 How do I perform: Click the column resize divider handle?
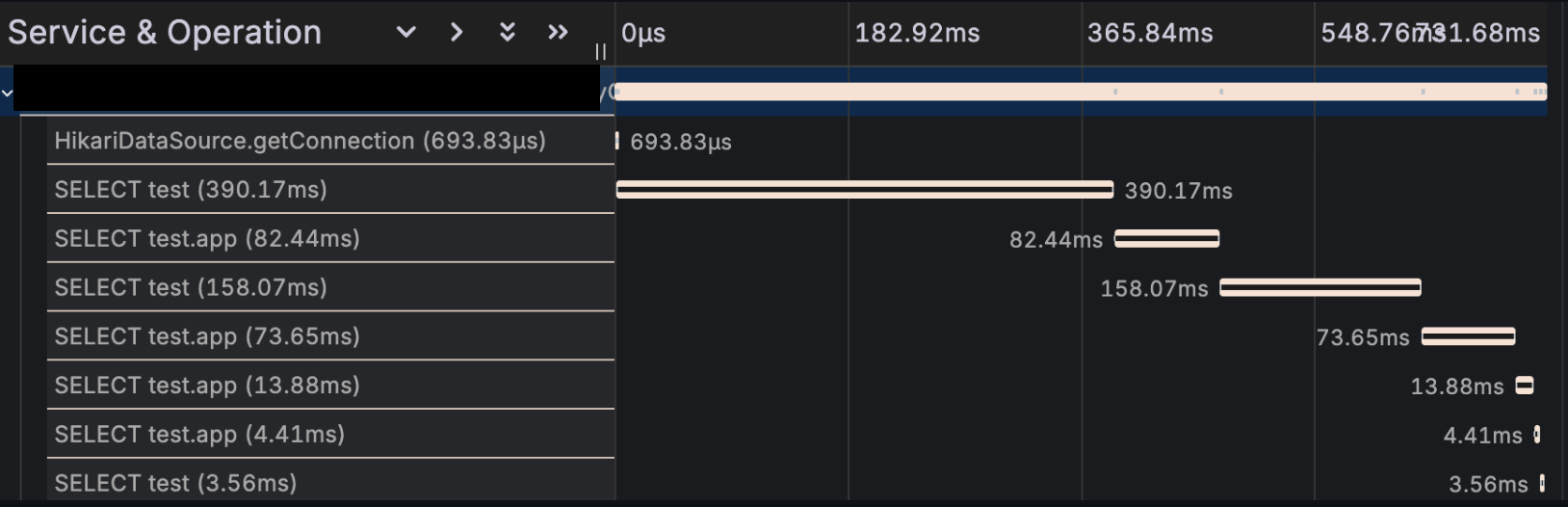pos(600,52)
